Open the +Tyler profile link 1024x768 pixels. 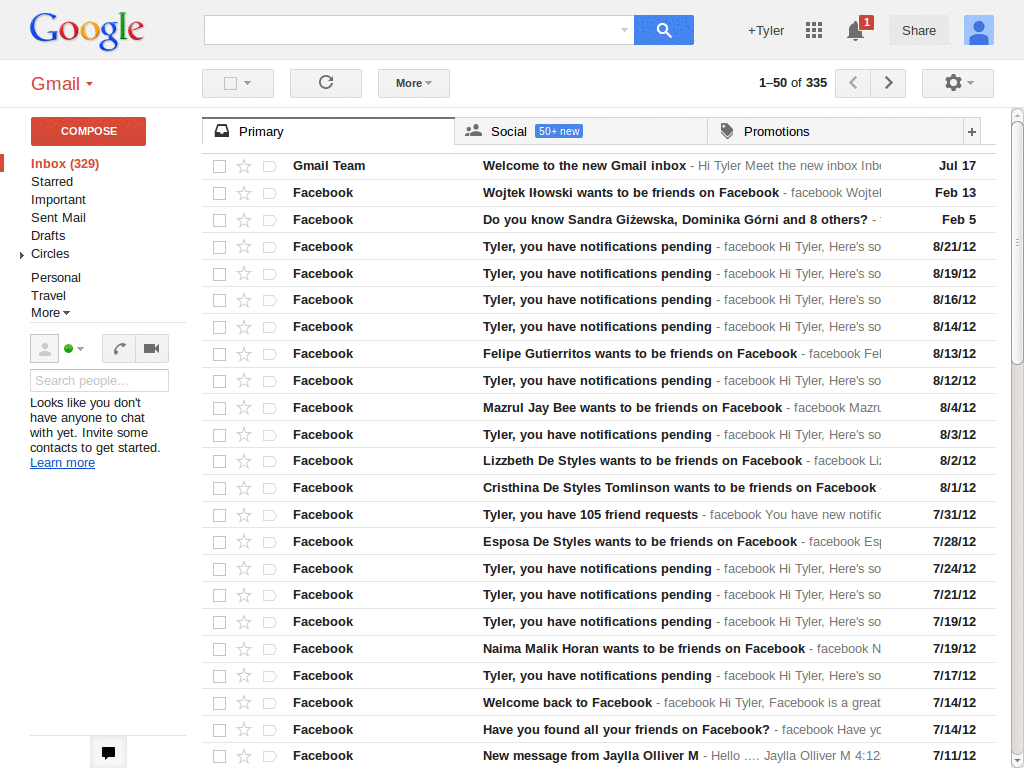tap(765, 31)
